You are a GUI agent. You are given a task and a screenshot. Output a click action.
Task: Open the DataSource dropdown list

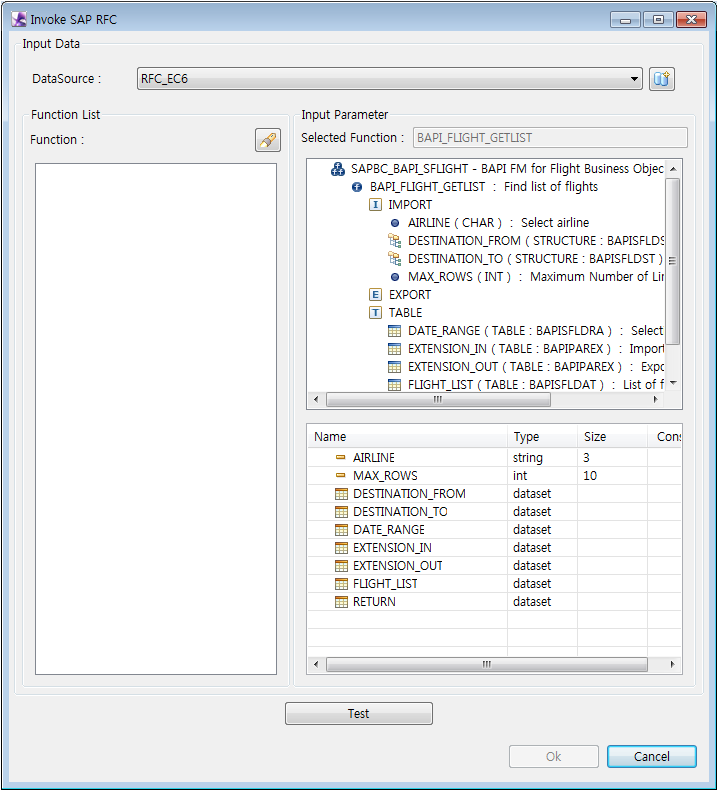635,79
